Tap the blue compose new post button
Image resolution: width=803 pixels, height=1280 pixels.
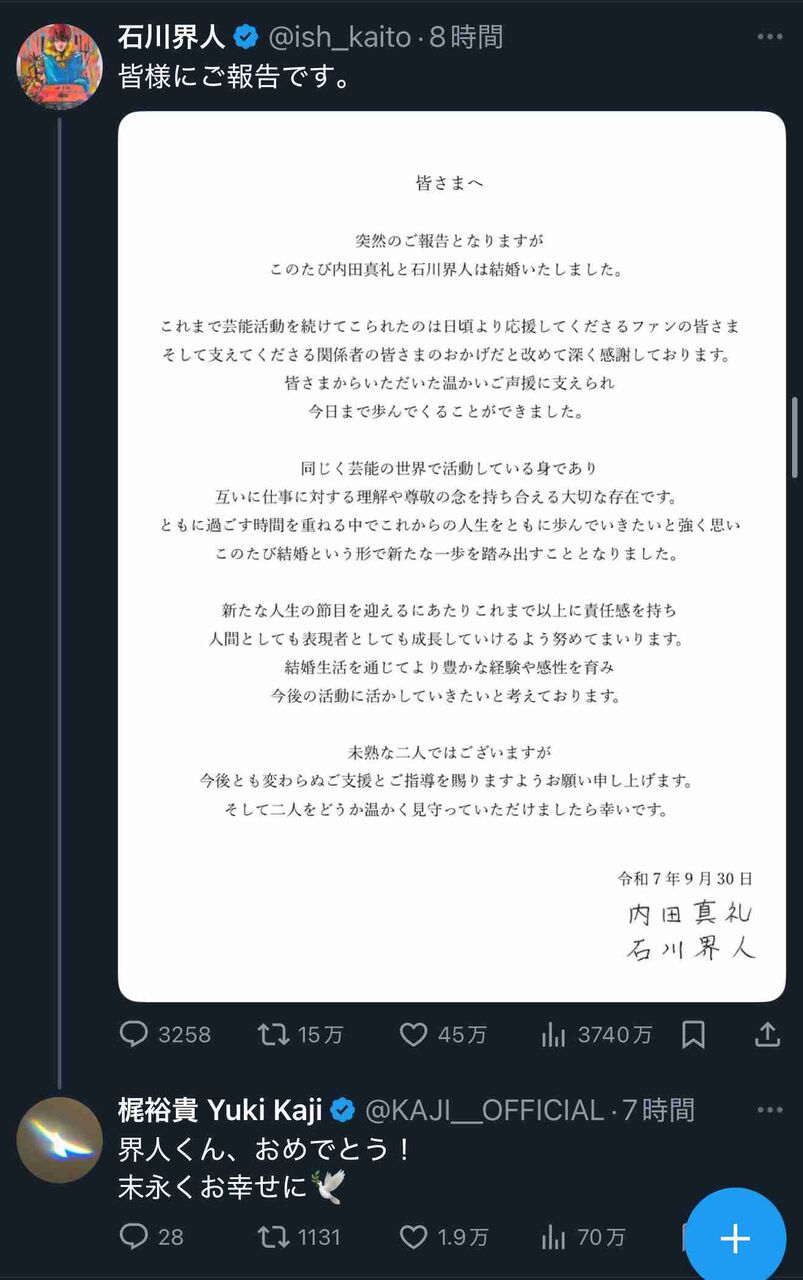point(736,1238)
